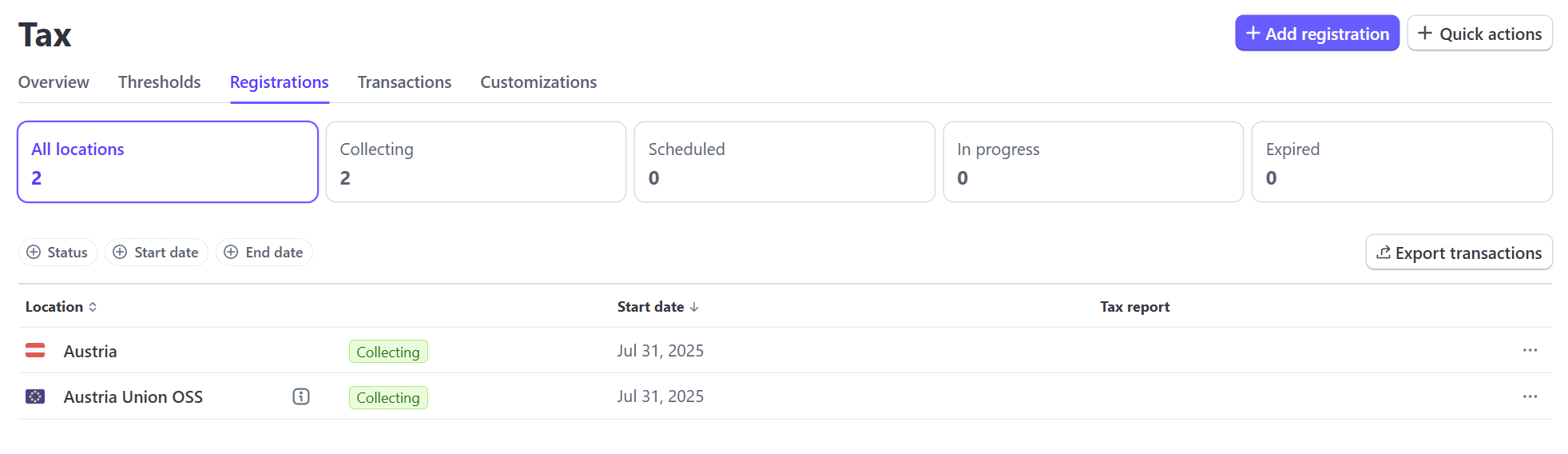Click the EU flag icon for Austria Union OSS

coord(35,396)
